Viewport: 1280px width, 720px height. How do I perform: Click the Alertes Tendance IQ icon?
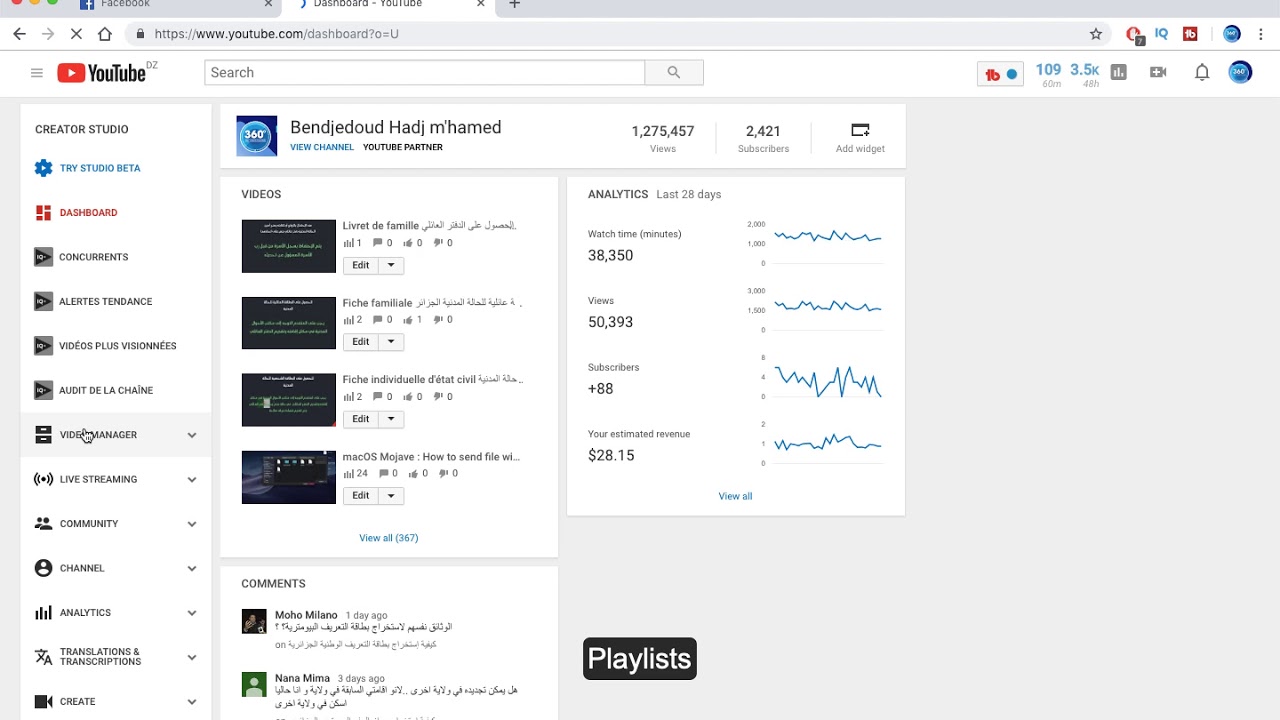43,301
